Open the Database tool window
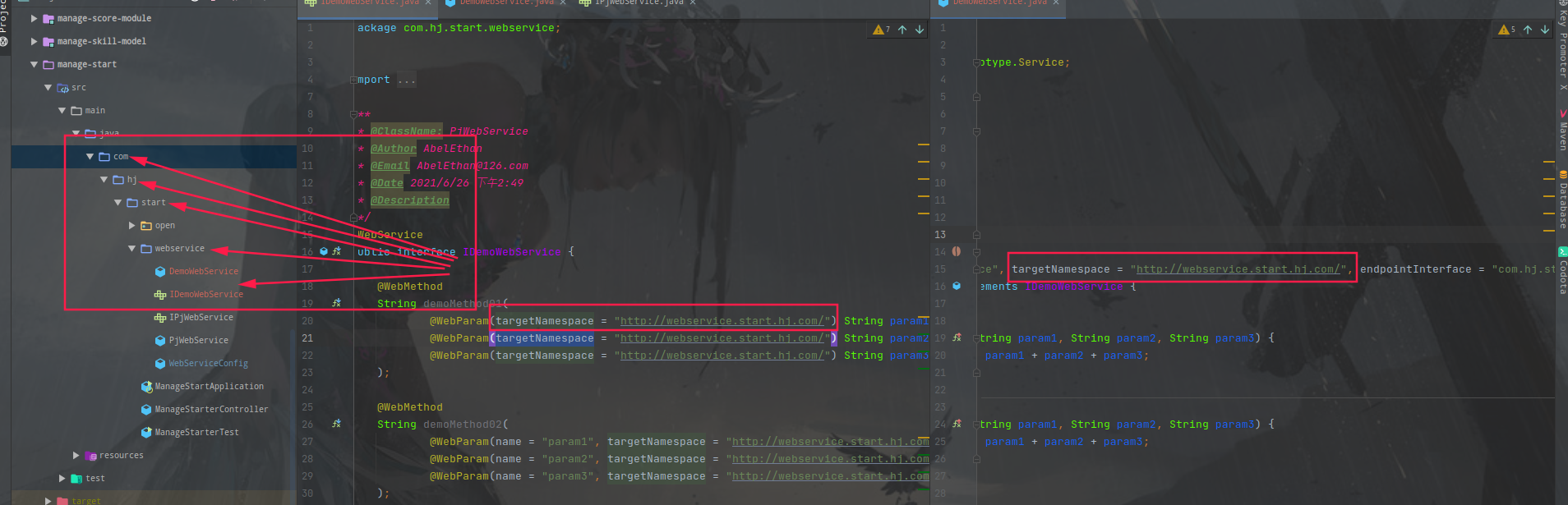This screenshot has width=1568, height=505. (1562, 199)
